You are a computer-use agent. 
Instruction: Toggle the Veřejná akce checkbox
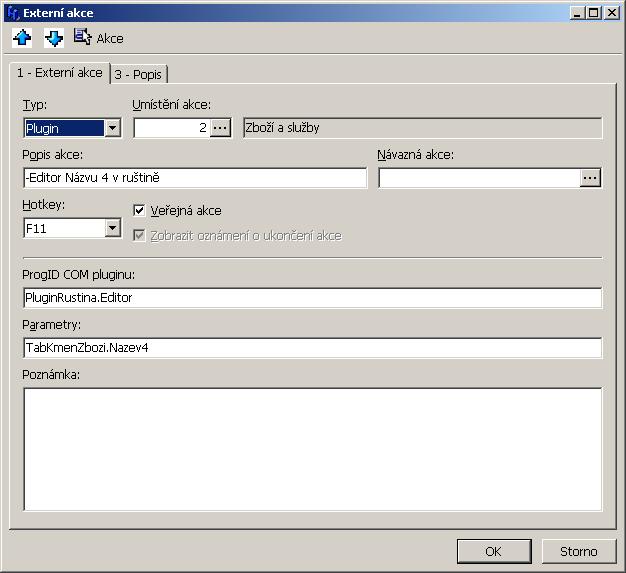tap(140, 211)
